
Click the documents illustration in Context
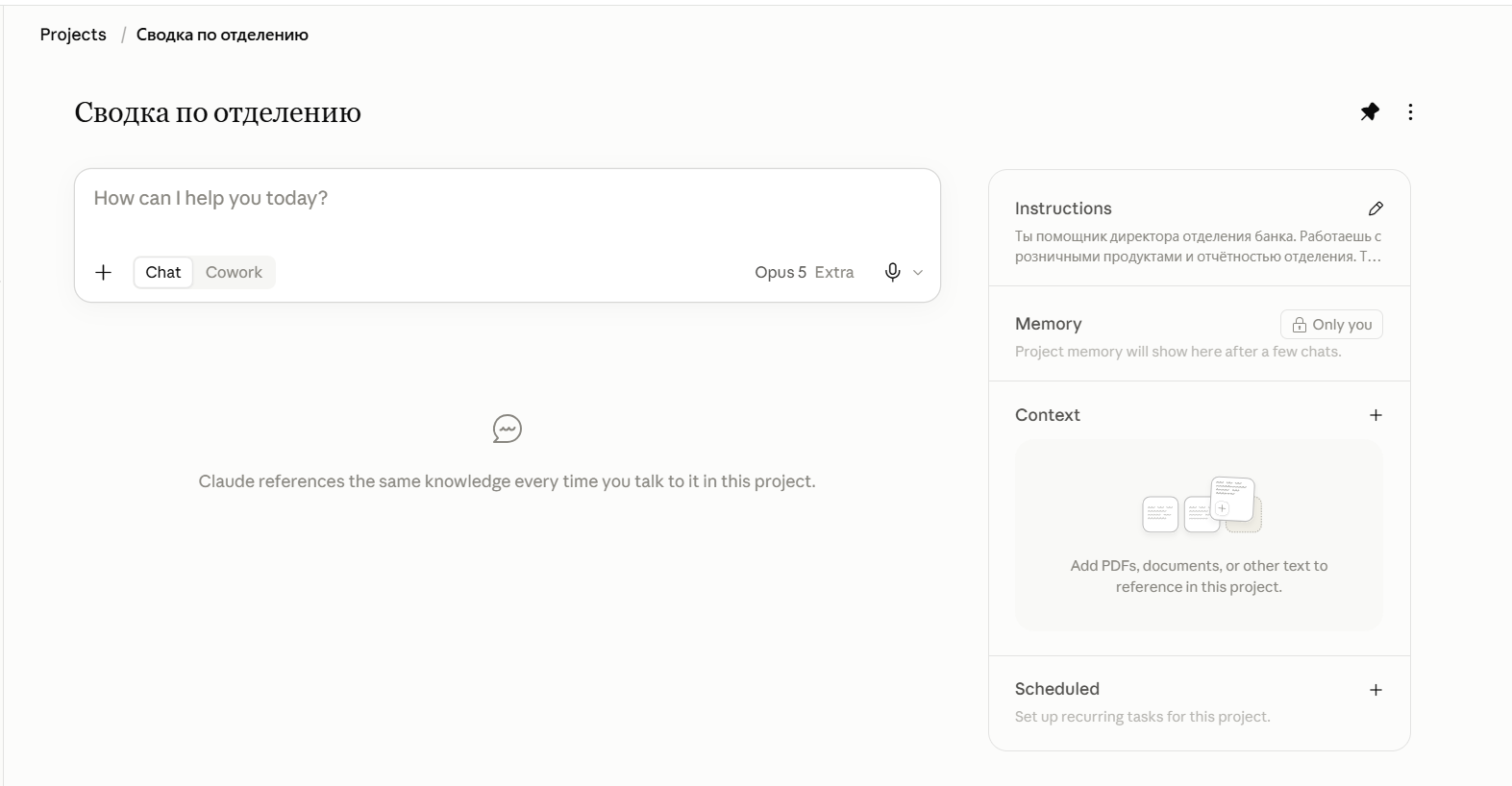point(1201,504)
